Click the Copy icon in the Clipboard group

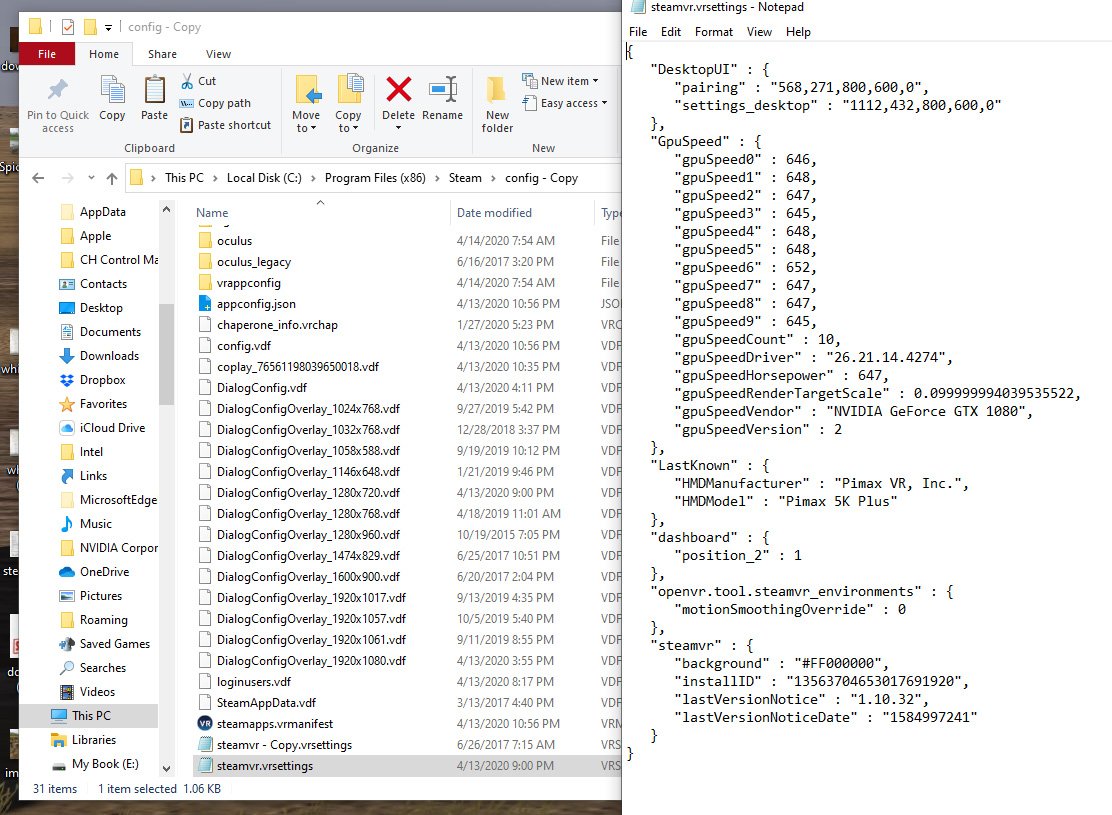click(x=112, y=90)
